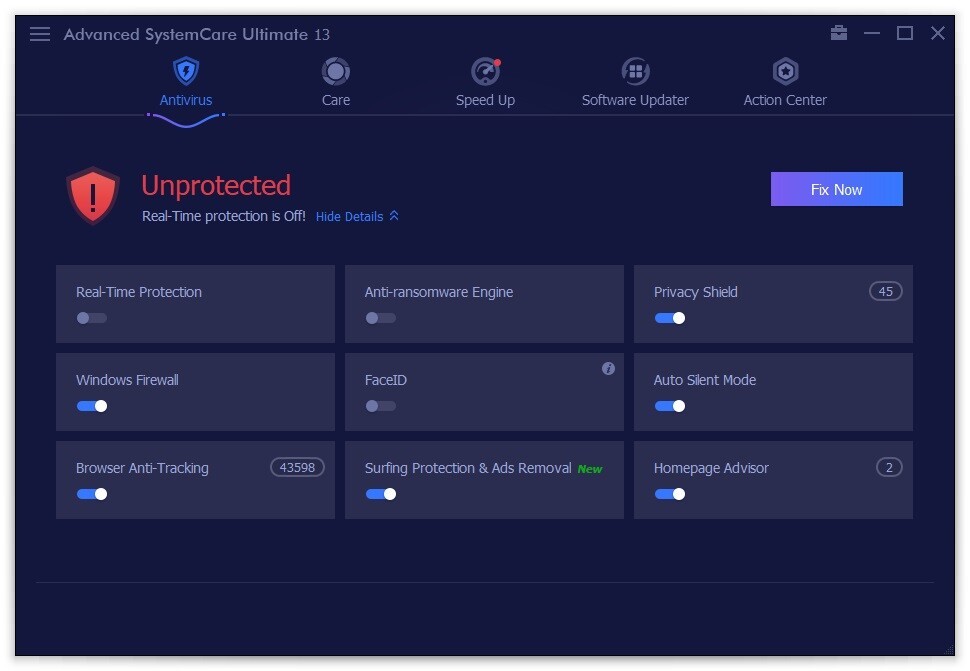Click the Surfing Protection & Ads Removal label
Image resolution: width=970 pixels, height=671 pixels.
pyautogui.click(x=468, y=468)
